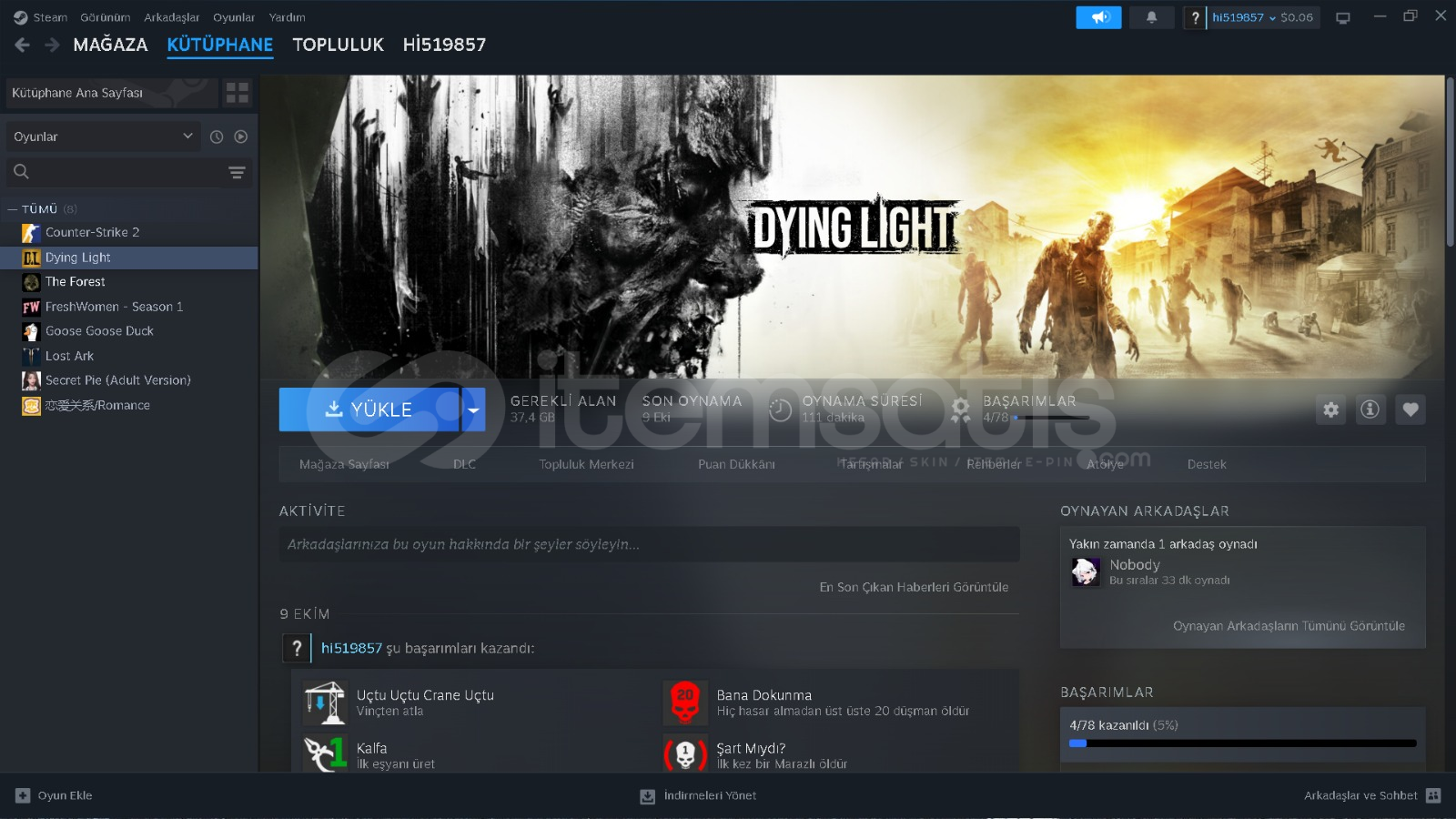1456x819 pixels.
Task: Click the achievements progress bar in BAŞARIMLAR panel
Action: (1242, 743)
